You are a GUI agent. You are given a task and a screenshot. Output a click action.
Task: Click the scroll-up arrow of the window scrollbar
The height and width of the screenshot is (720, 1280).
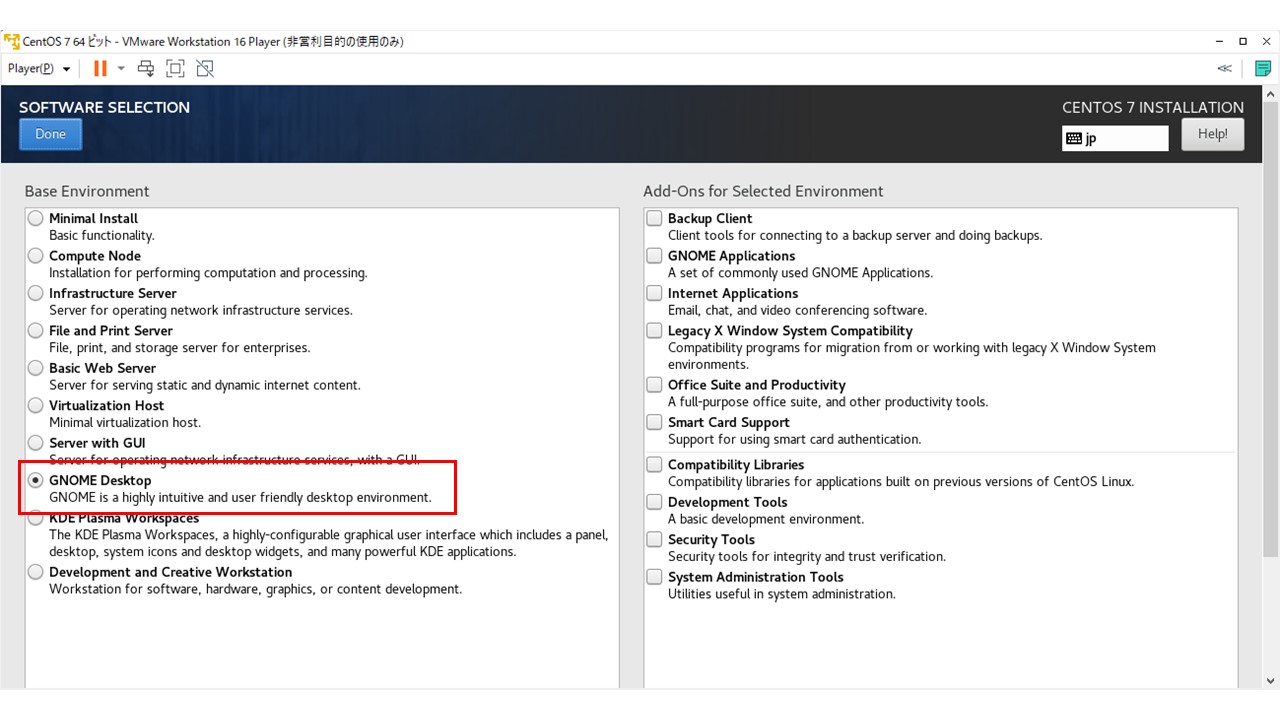pos(1271,93)
